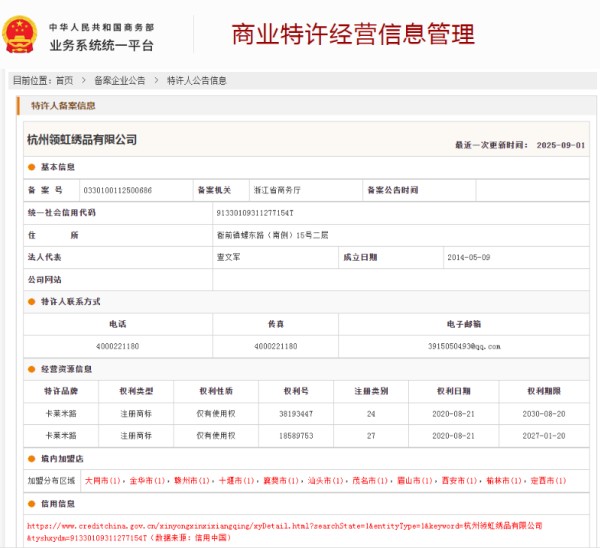The width and height of the screenshot is (600, 548).
Task: Click rights number 18589753
Action: point(296,436)
